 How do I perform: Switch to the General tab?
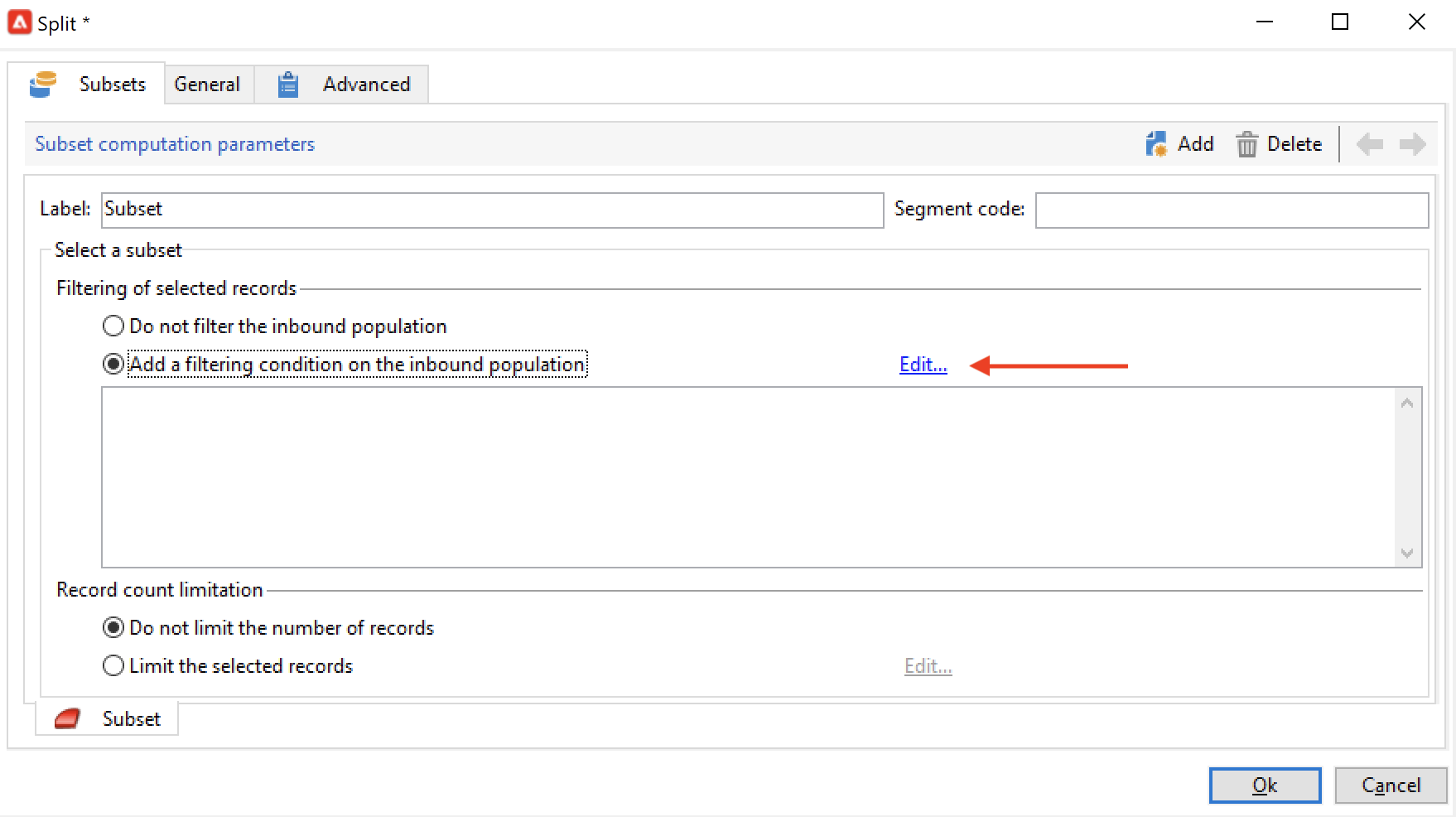click(x=207, y=85)
